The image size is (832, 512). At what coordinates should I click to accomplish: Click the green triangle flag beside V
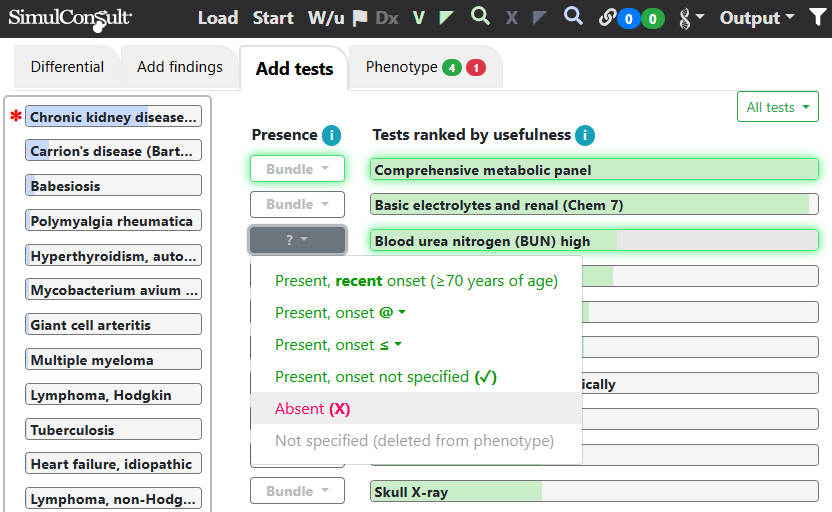[x=446, y=18]
